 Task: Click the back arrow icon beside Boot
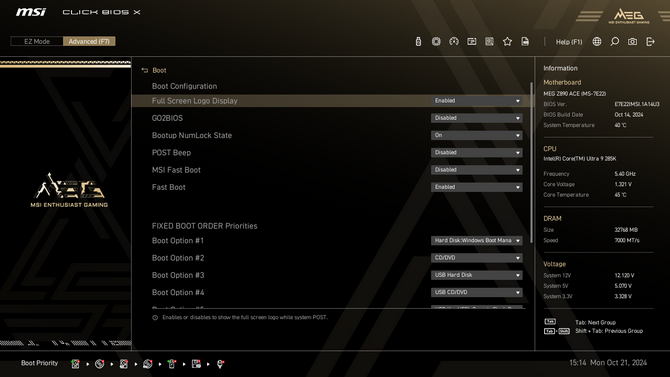[x=144, y=70]
